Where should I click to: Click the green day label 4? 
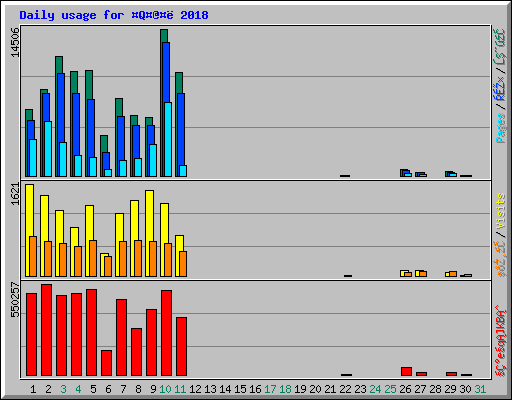pos(78,389)
